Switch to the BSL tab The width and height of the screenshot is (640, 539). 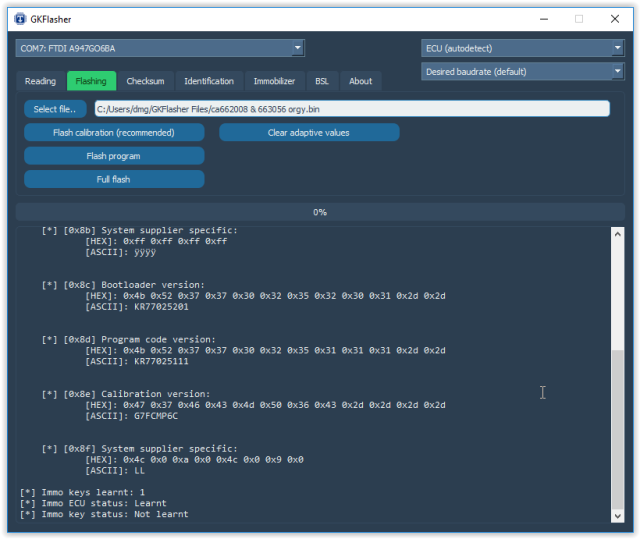click(x=322, y=81)
